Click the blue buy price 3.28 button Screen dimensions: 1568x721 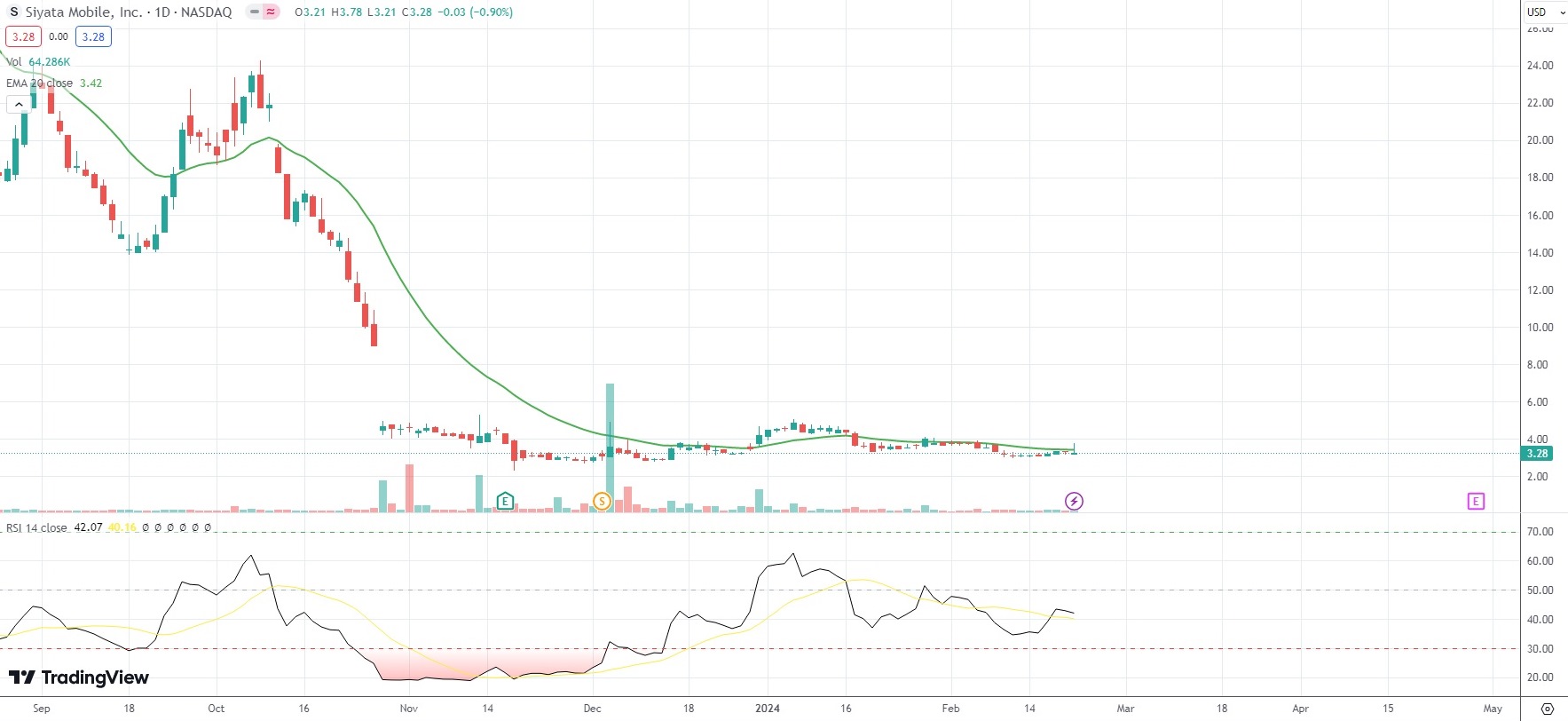pos(93,36)
